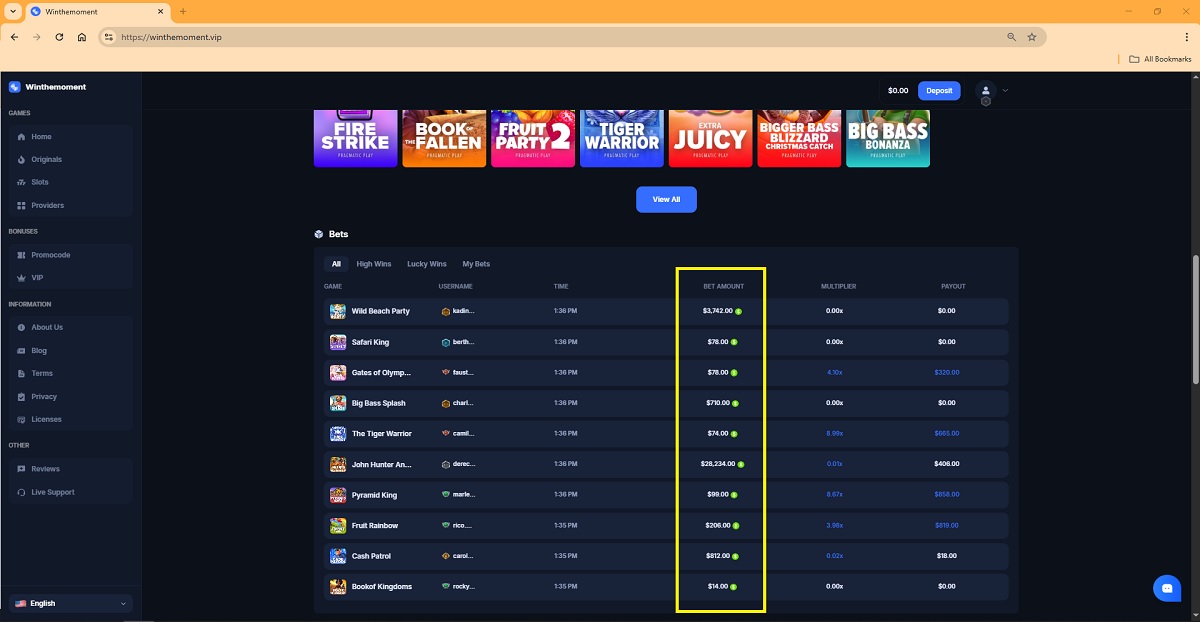Click the Winthemoment logo icon
This screenshot has height=622, width=1200.
[x=14, y=87]
